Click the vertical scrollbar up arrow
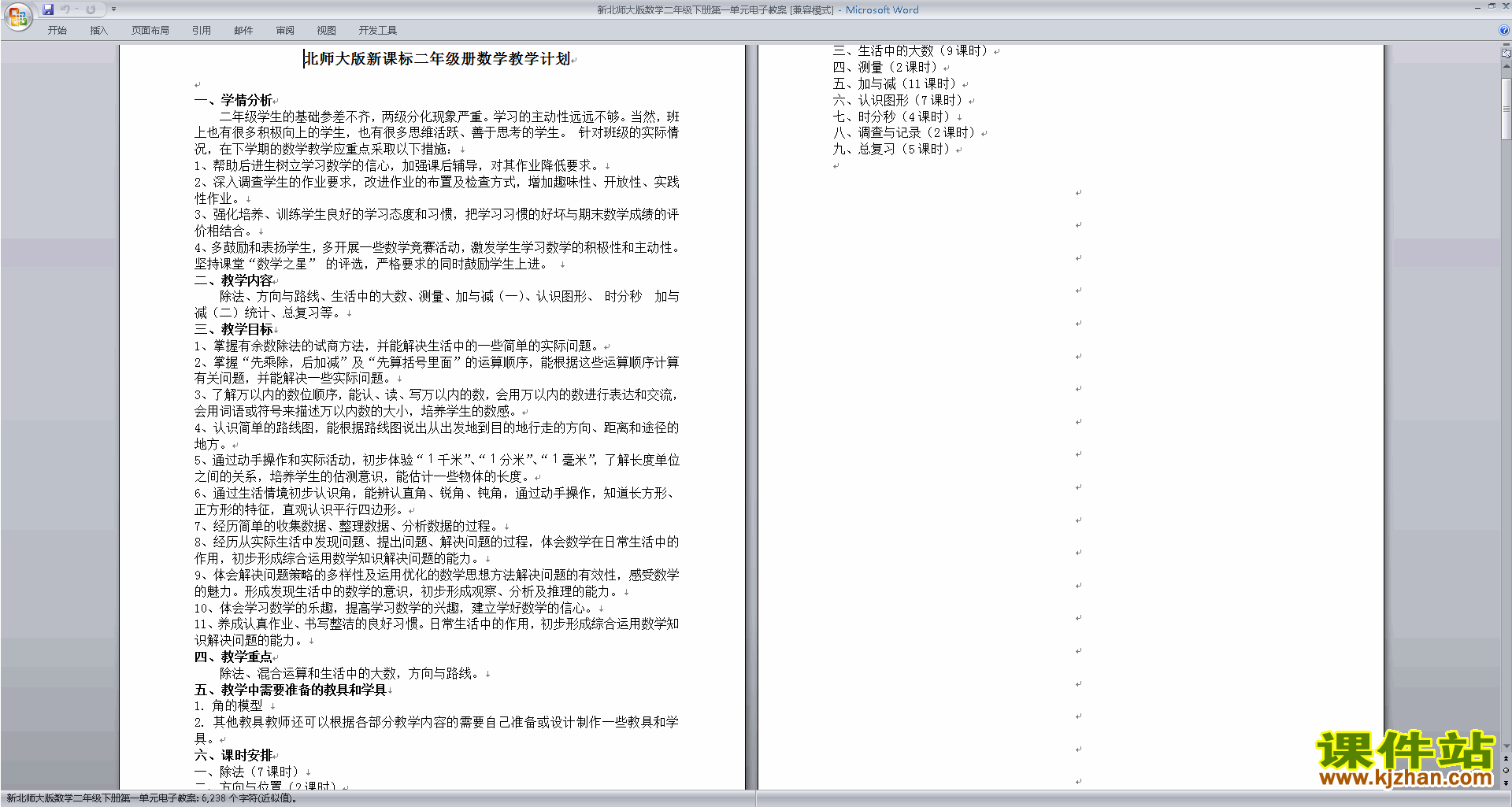Image resolution: width=1512 pixels, height=807 pixels. (1506, 67)
